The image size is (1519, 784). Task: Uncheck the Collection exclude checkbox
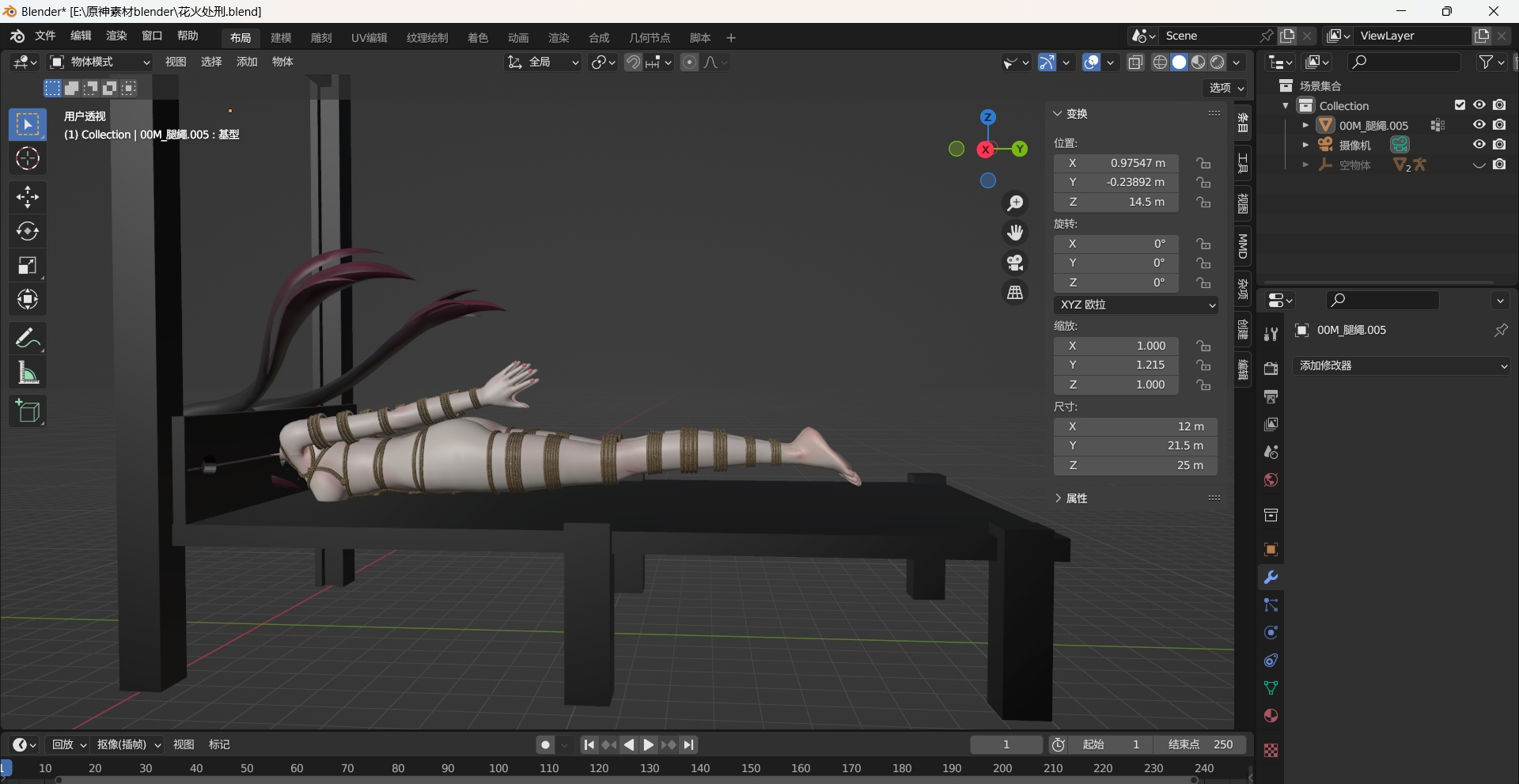1460,105
